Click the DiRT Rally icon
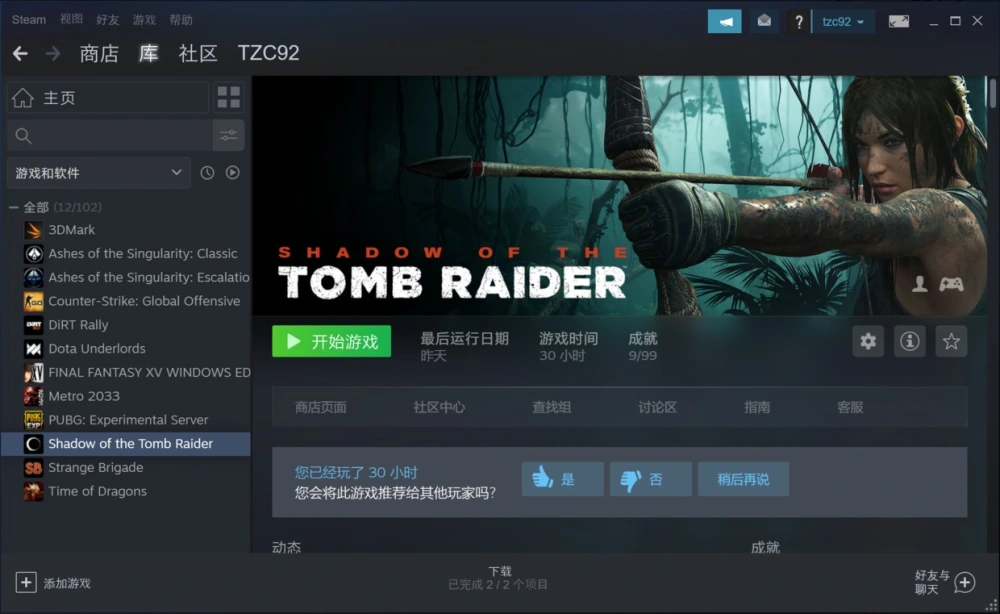Image resolution: width=1000 pixels, height=614 pixels. (33, 325)
